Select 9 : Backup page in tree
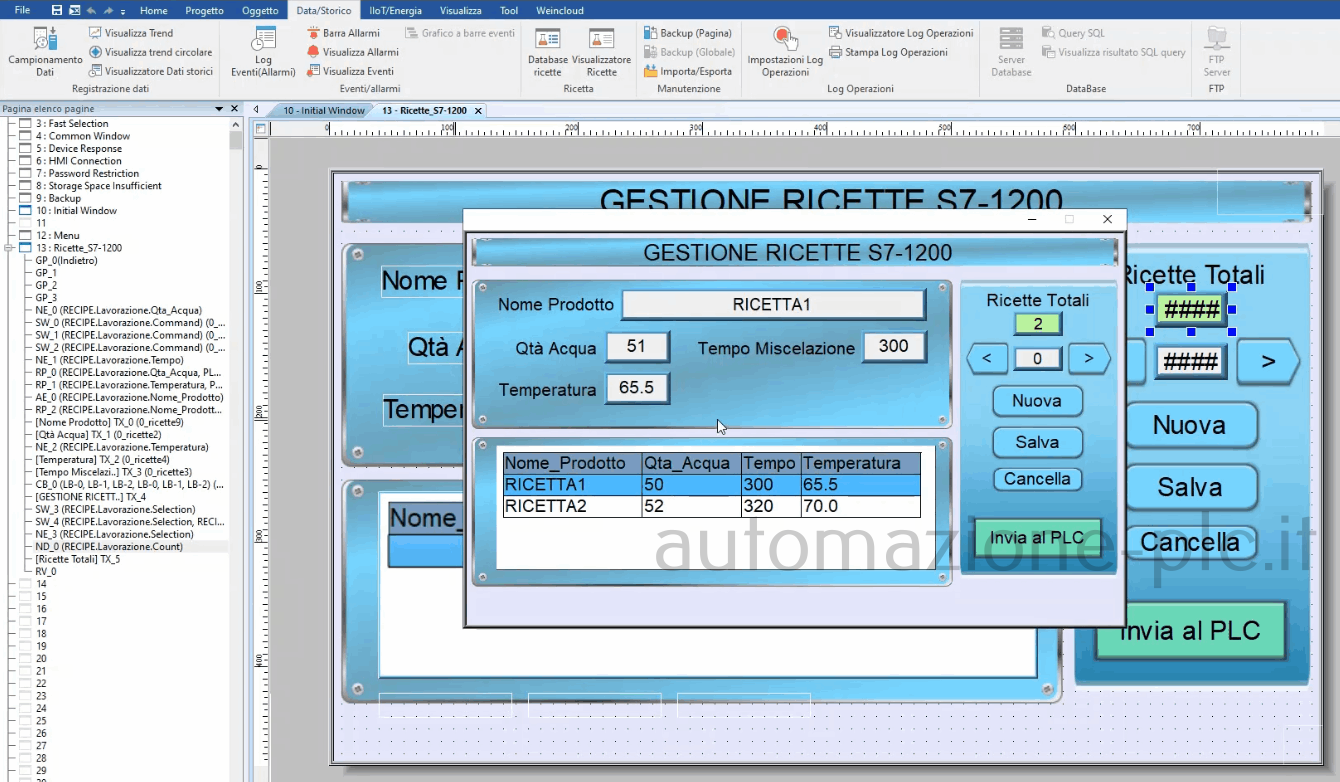The width and height of the screenshot is (1340, 782). coord(58,198)
